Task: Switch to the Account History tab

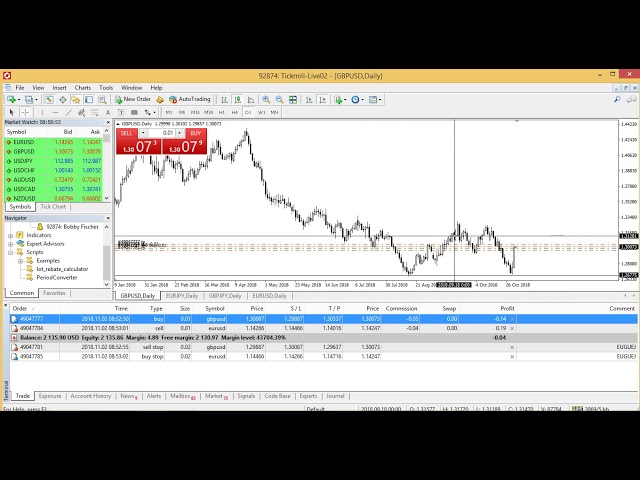Action: coord(90,396)
